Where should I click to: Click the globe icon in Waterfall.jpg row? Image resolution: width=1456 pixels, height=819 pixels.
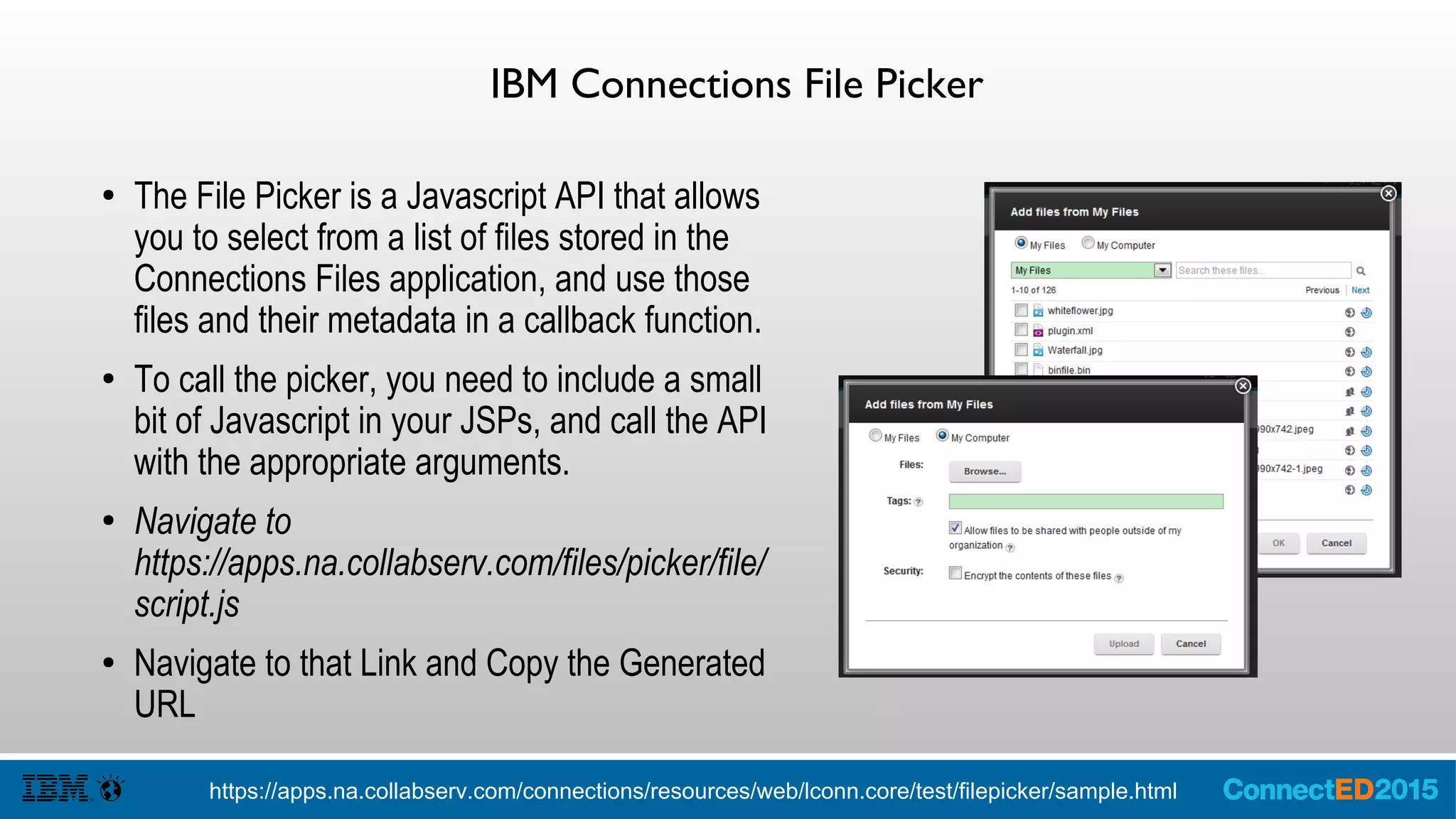[1349, 352]
